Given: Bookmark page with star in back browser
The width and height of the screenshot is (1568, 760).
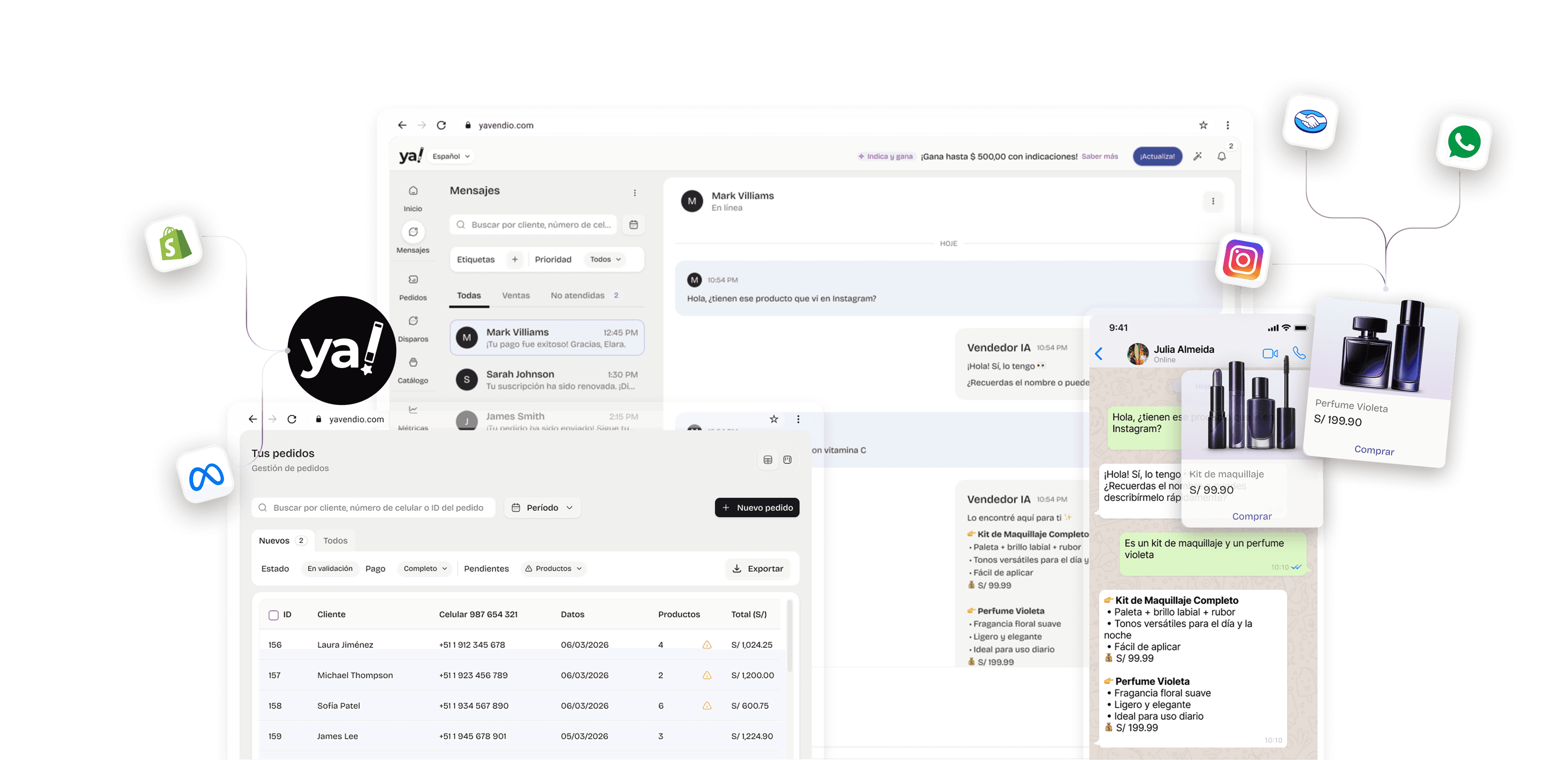Looking at the screenshot, I should 1203,125.
